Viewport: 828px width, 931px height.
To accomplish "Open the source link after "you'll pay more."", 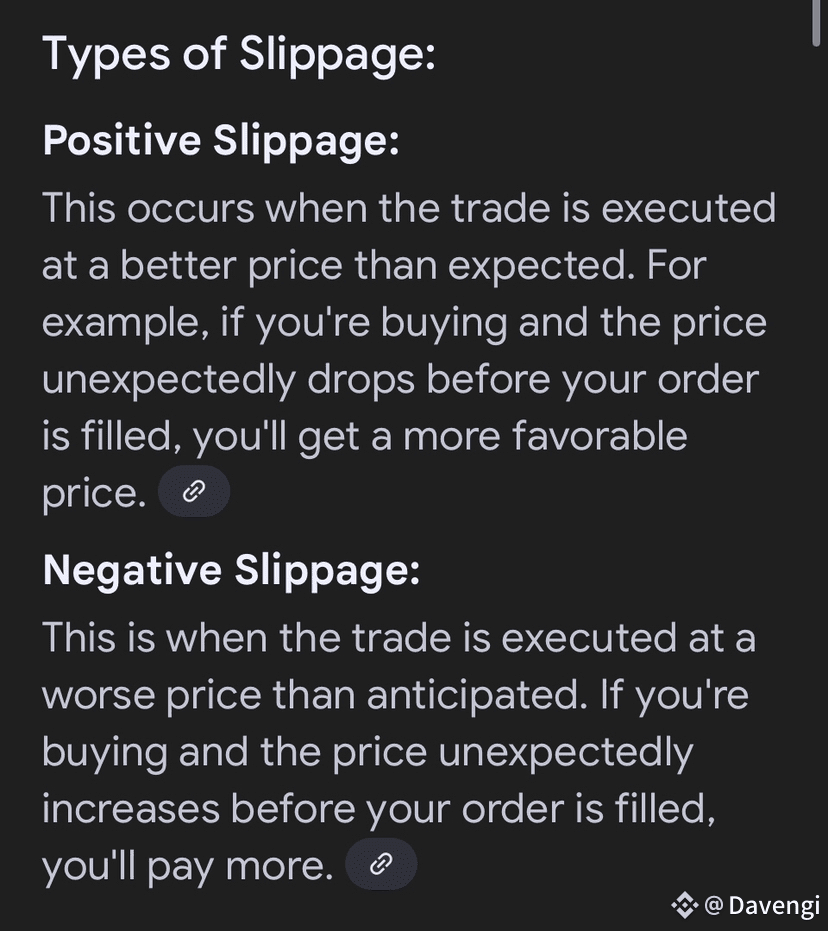I will (x=380, y=863).
